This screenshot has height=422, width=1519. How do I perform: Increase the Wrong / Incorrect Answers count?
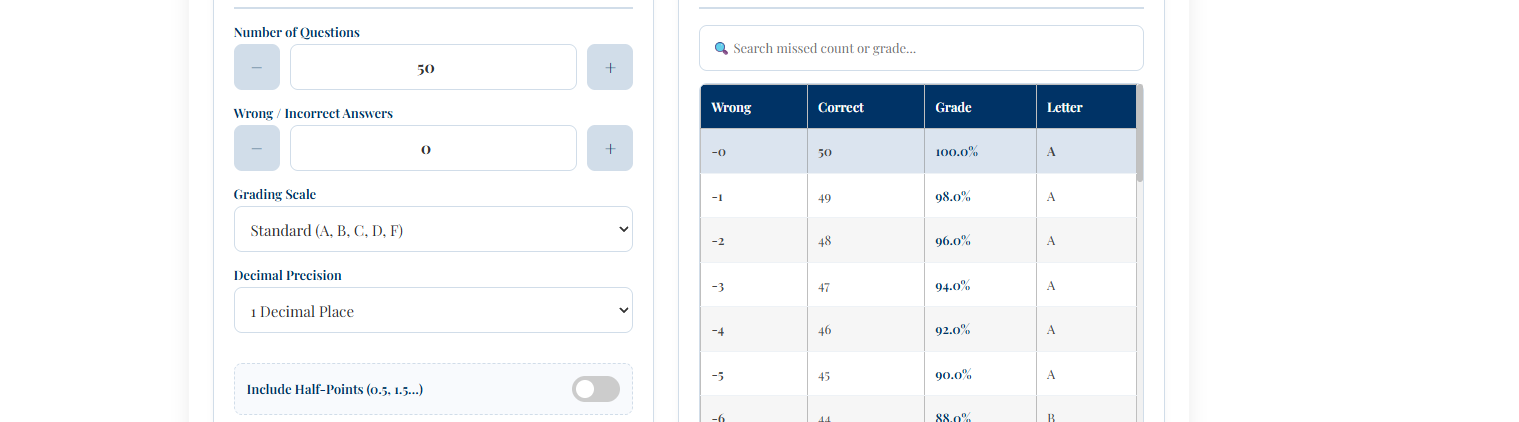coord(610,148)
